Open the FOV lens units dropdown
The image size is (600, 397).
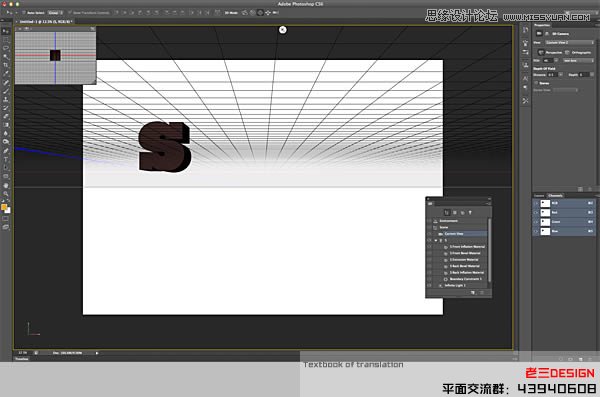coord(578,60)
